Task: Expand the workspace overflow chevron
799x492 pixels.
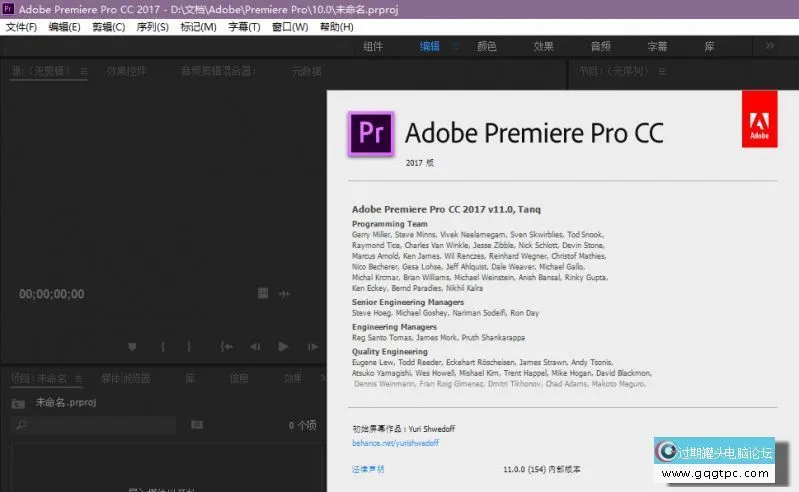Action: (x=770, y=46)
